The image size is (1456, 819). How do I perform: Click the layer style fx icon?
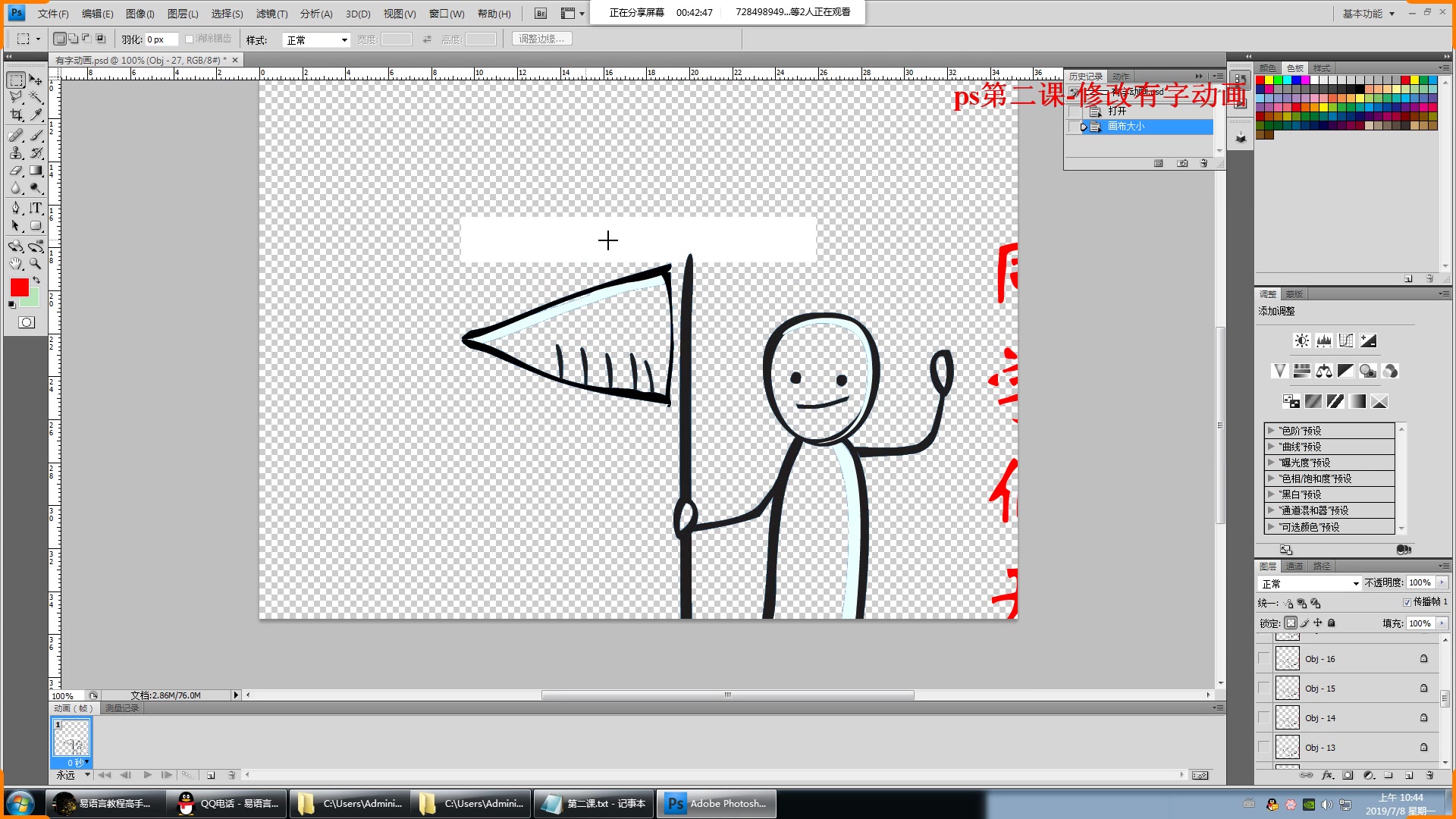pos(1327,775)
